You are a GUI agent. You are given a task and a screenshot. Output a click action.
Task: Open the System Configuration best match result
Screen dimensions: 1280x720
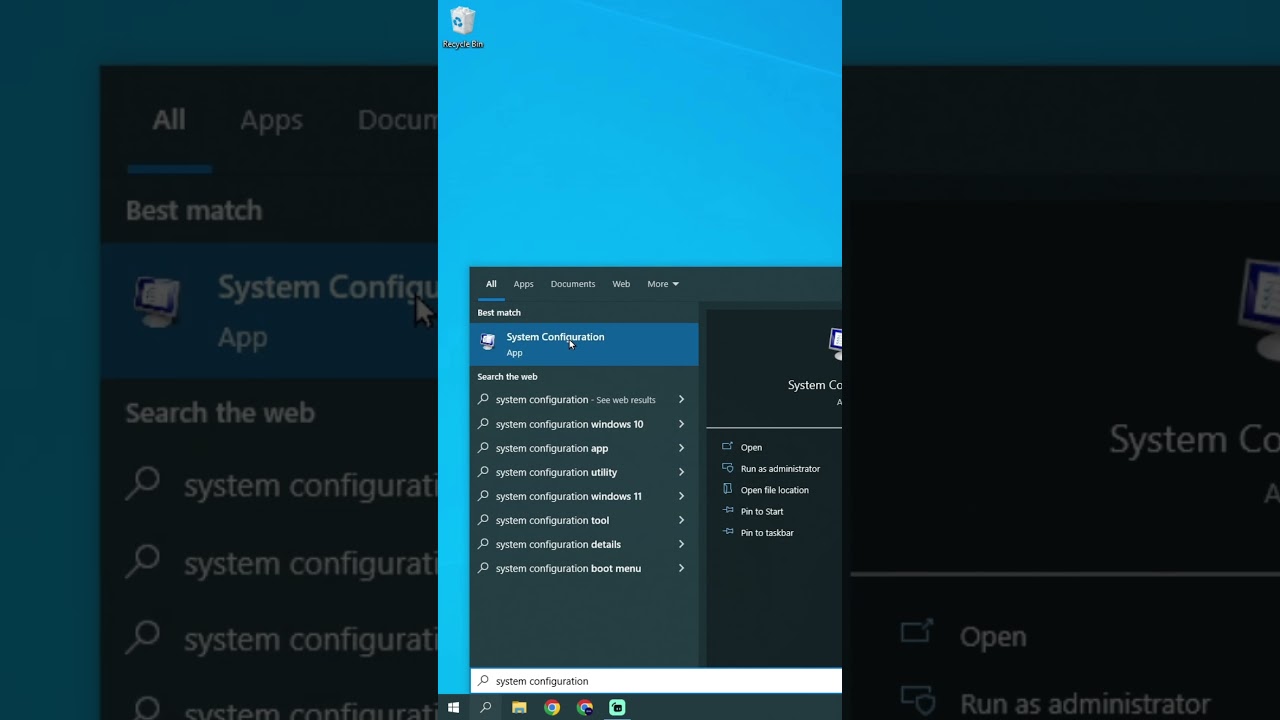tap(584, 344)
